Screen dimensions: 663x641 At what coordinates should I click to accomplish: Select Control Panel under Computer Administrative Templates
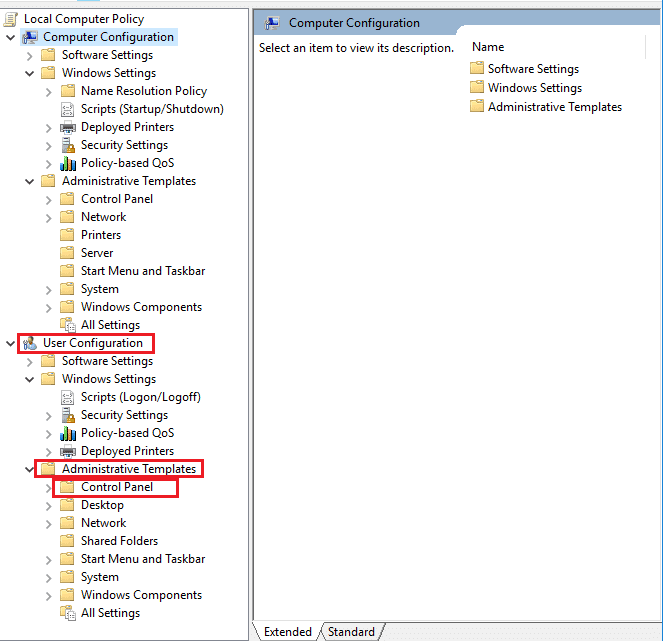117,199
